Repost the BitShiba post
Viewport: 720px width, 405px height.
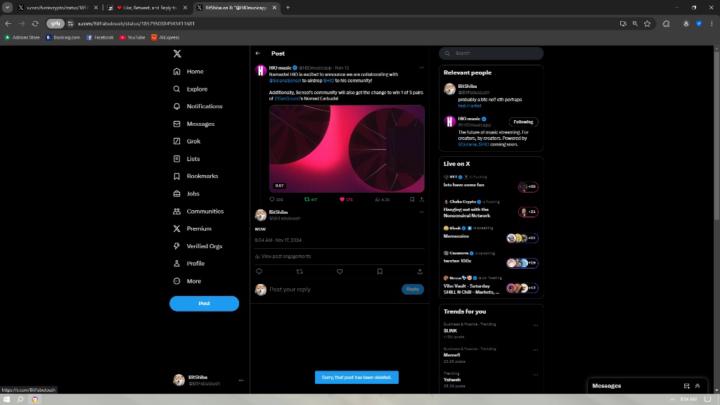(299, 271)
